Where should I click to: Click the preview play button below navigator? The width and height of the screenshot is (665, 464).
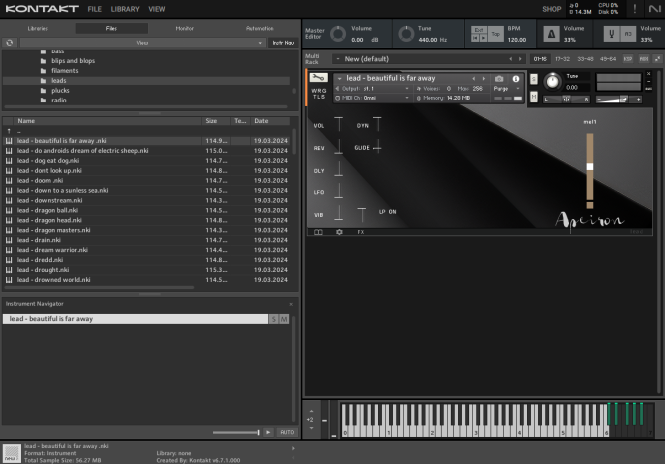(x=268, y=432)
